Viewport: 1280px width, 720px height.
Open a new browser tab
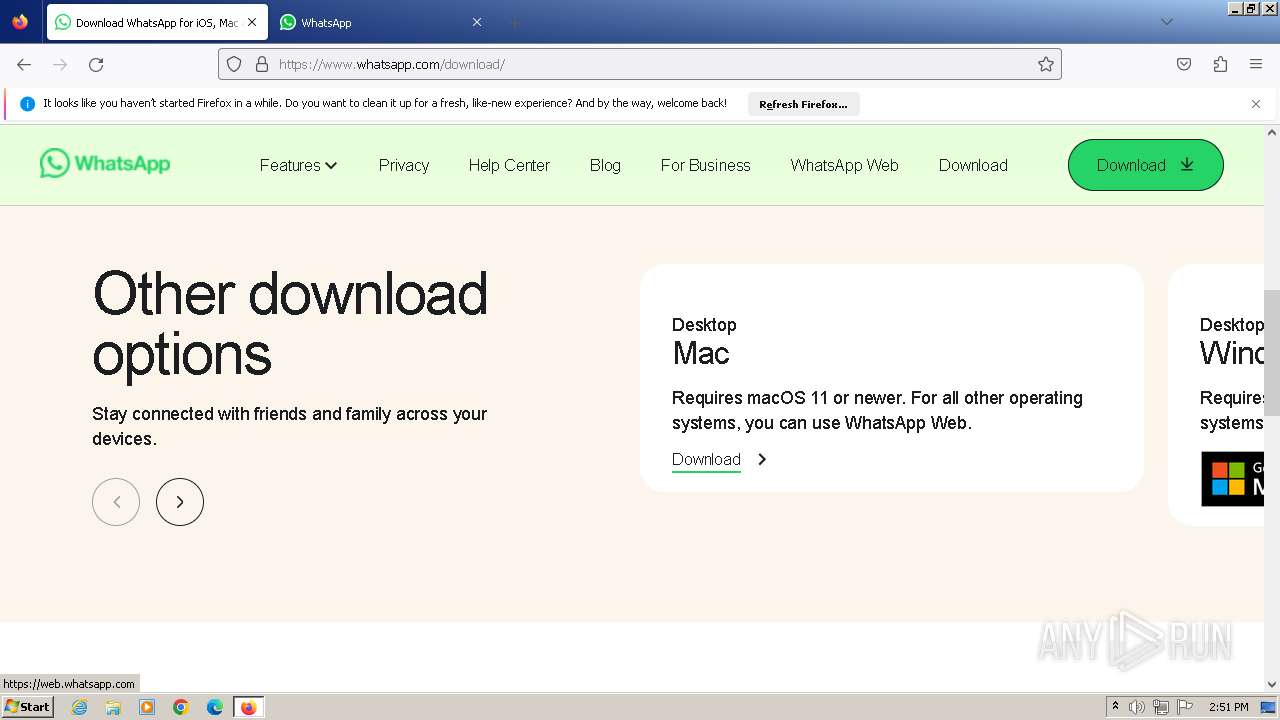click(x=514, y=22)
